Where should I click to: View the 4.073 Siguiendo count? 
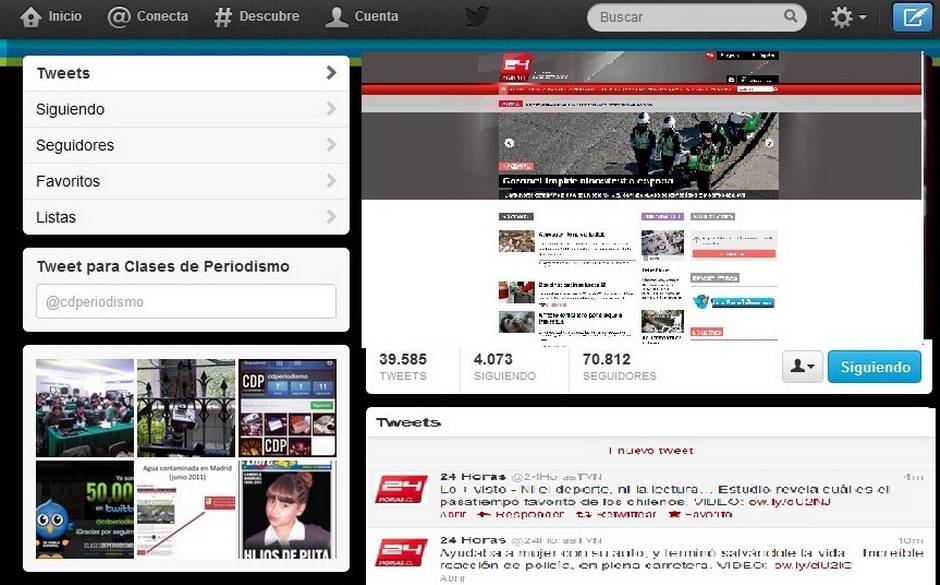pyautogui.click(x=505, y=367)
